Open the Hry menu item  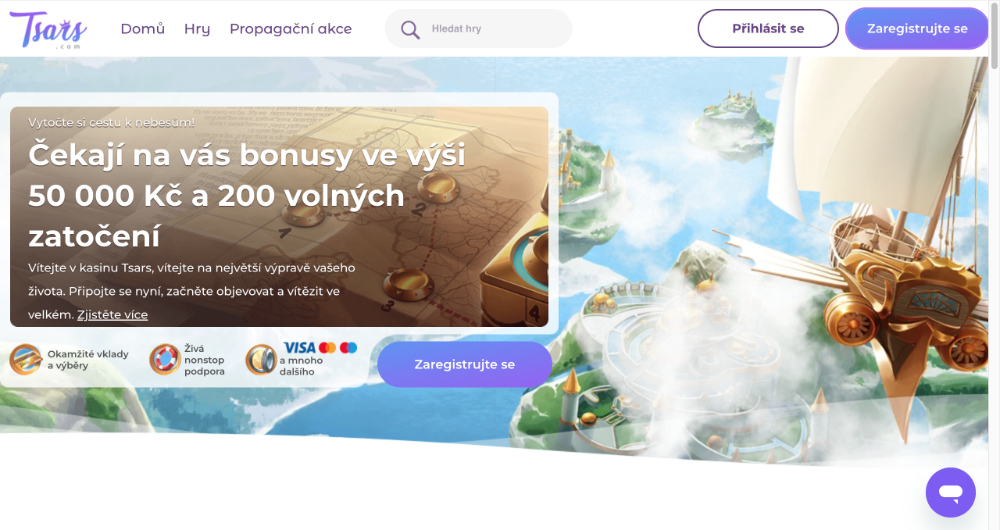click(x=197, y=29)
